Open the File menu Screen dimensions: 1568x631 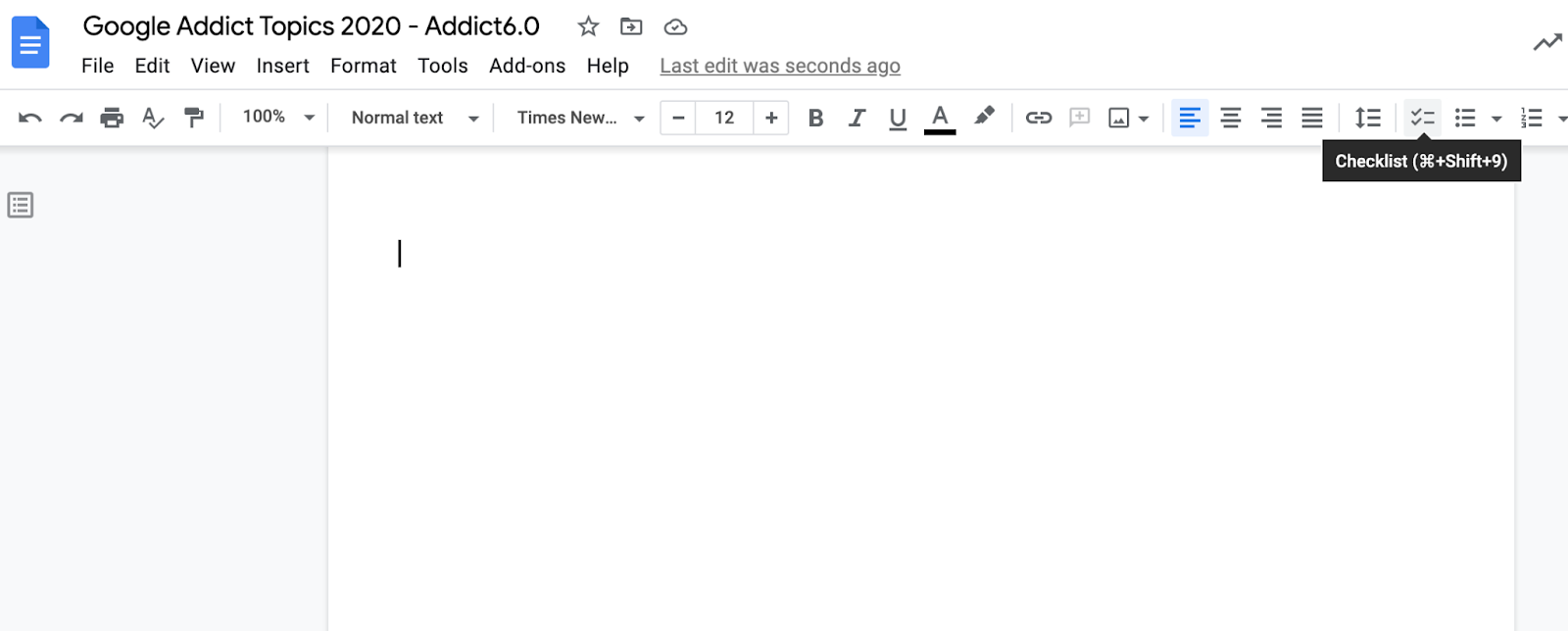coord(97,66)
